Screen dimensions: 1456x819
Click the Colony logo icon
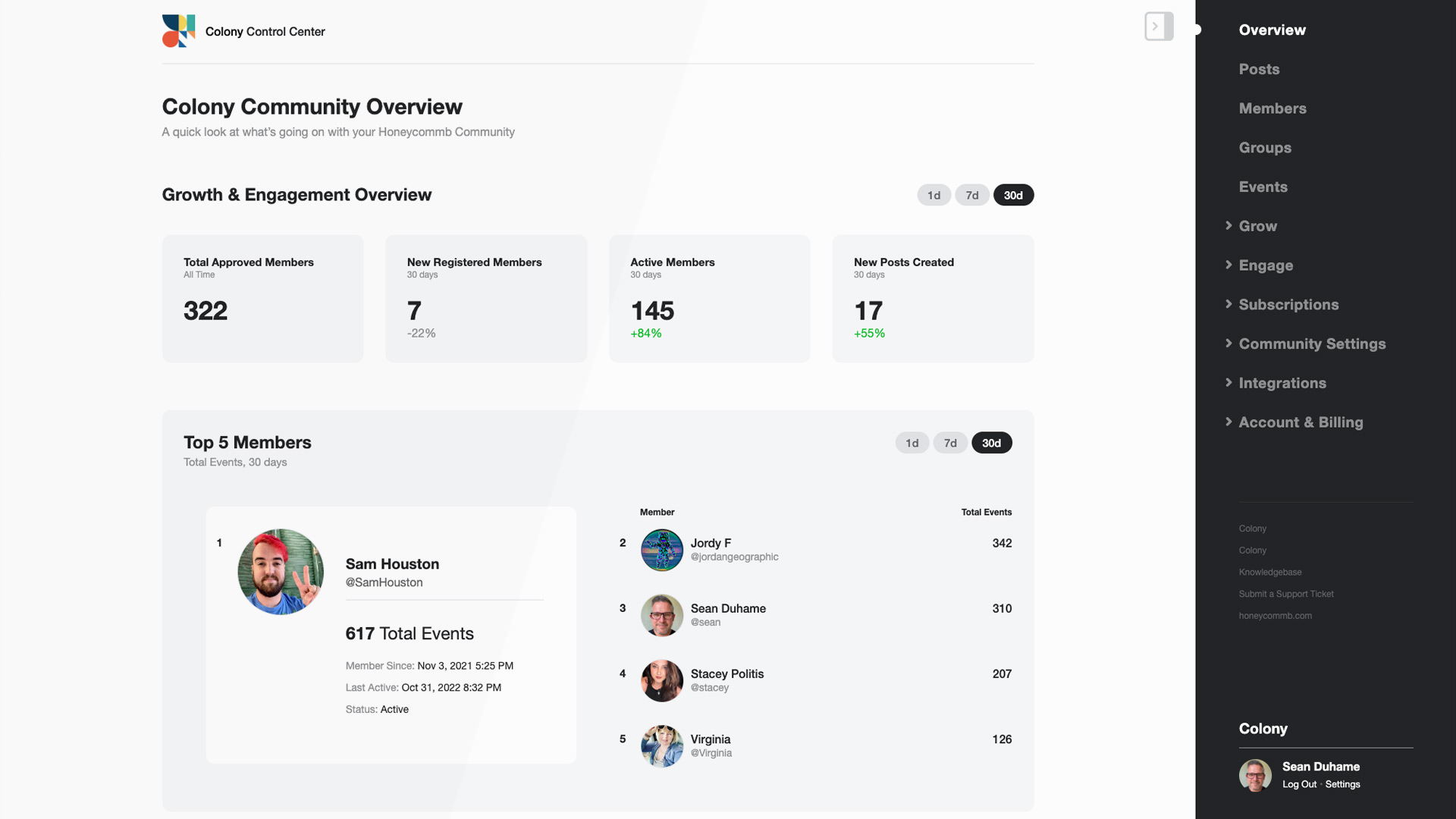[x=178, y=31]
